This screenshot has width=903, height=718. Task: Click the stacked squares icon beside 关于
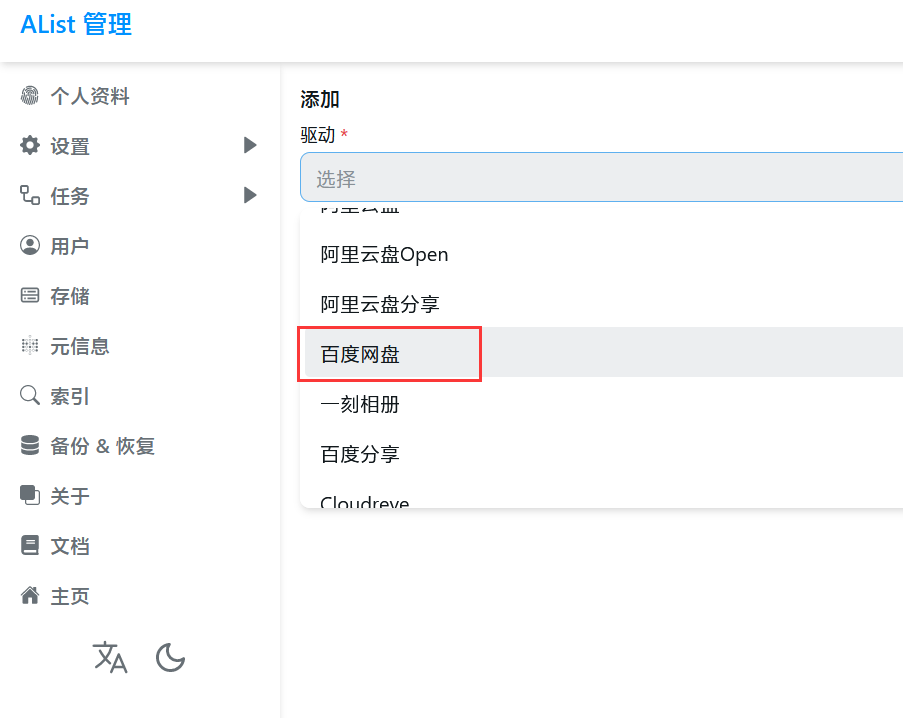point(30,495)
